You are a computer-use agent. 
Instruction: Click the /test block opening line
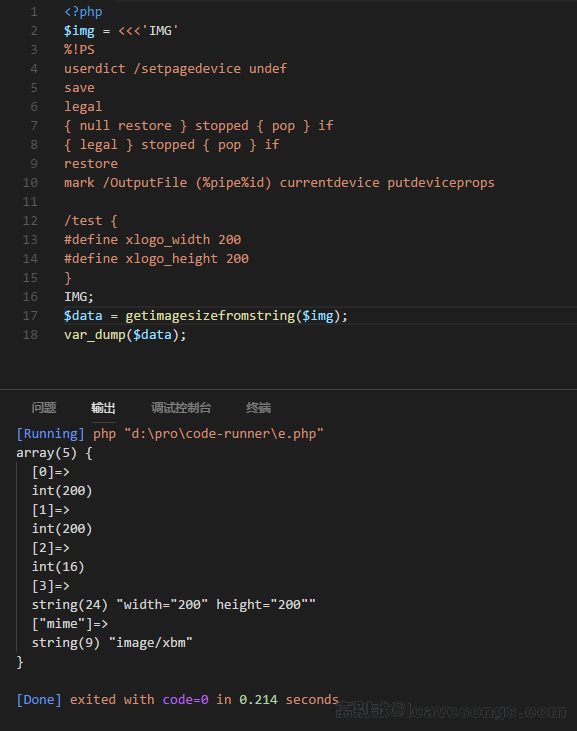[90, 221]
